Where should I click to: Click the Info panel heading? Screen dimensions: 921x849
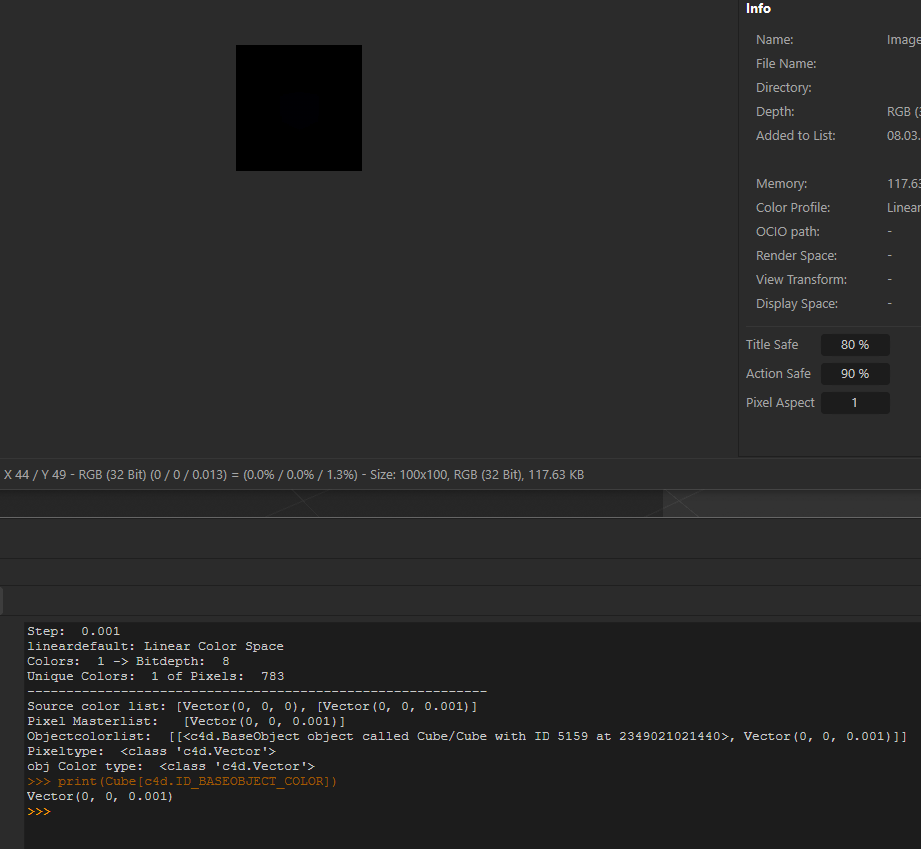pyautogui.click(x=758, y=8)
